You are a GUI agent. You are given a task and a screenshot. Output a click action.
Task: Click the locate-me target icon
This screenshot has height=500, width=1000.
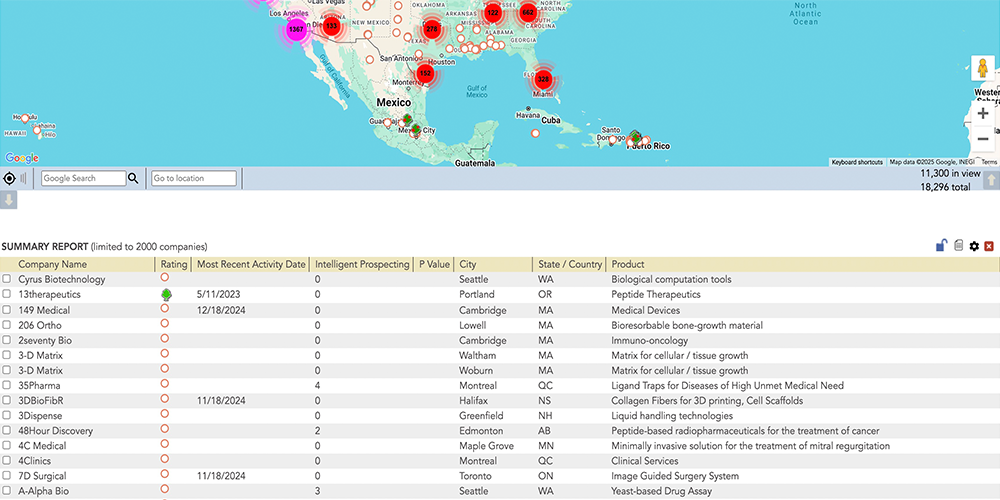pos(10,179)
